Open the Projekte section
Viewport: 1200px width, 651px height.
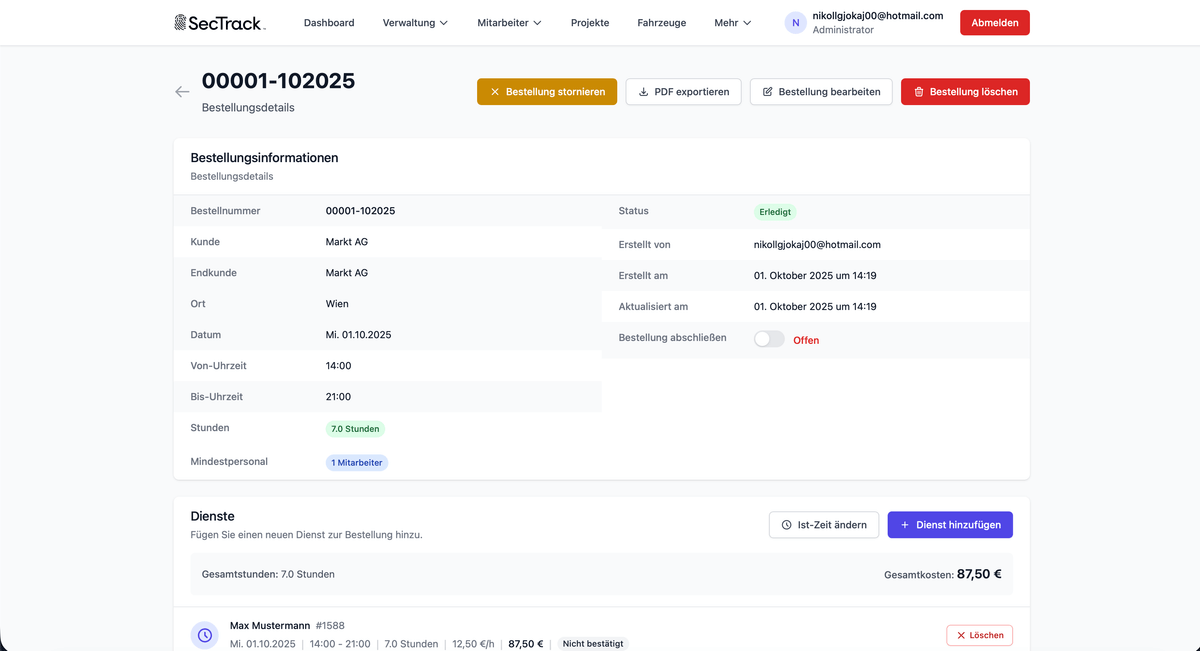tap(590, 23)
